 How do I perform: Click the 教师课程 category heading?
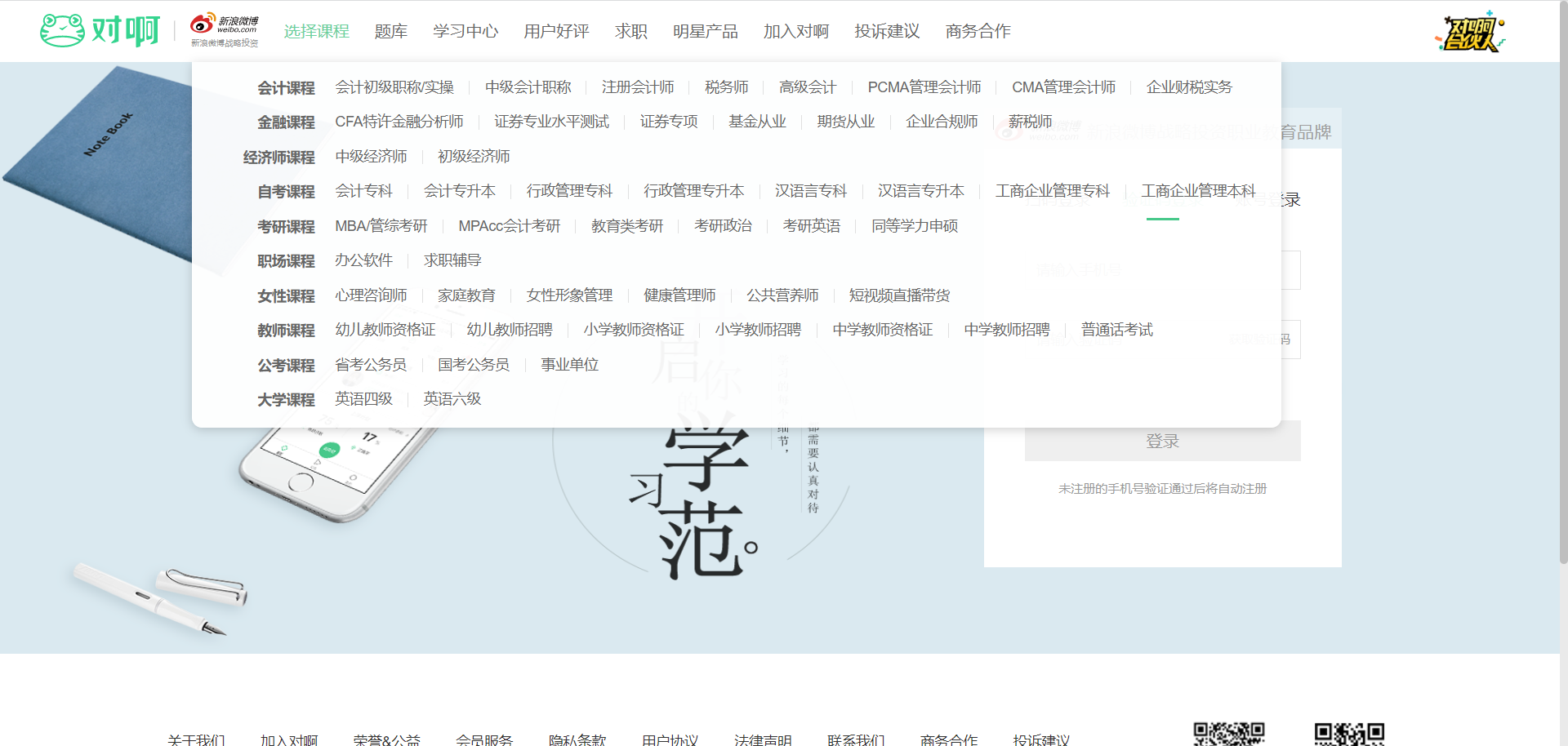286,331
